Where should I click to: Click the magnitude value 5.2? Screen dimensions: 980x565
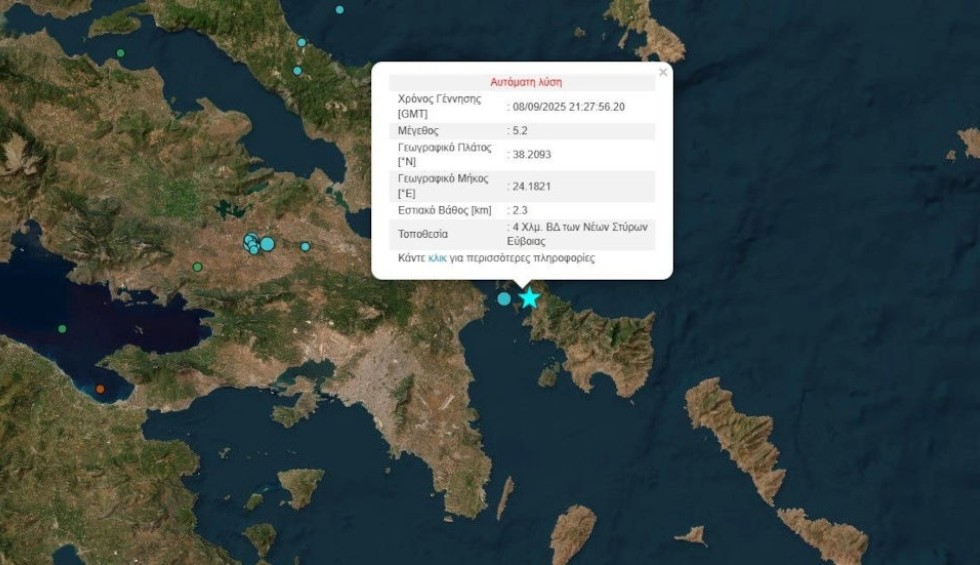(x=519, y=131)
